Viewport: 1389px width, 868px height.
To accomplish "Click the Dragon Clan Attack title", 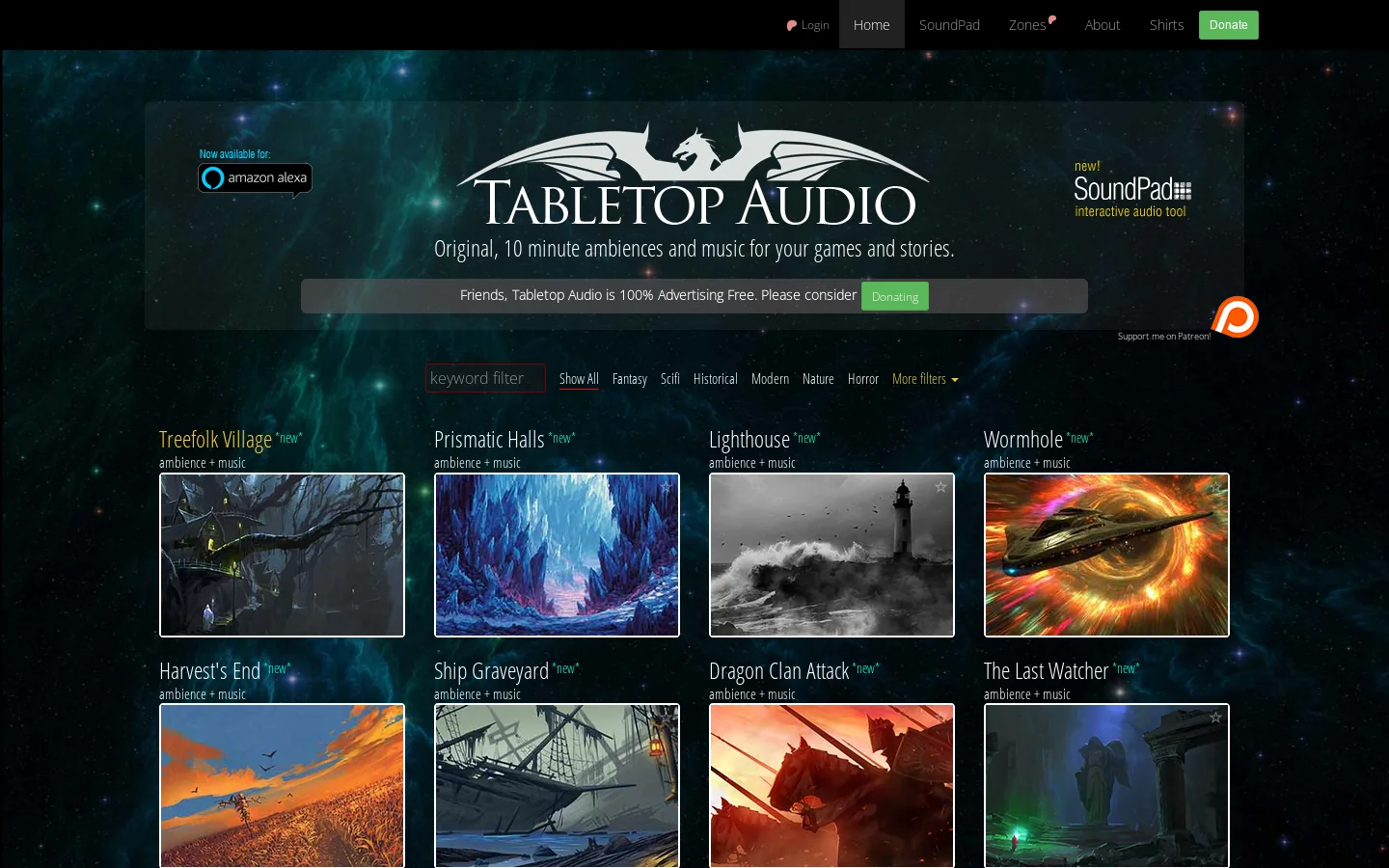I will (x=778, y=671).
